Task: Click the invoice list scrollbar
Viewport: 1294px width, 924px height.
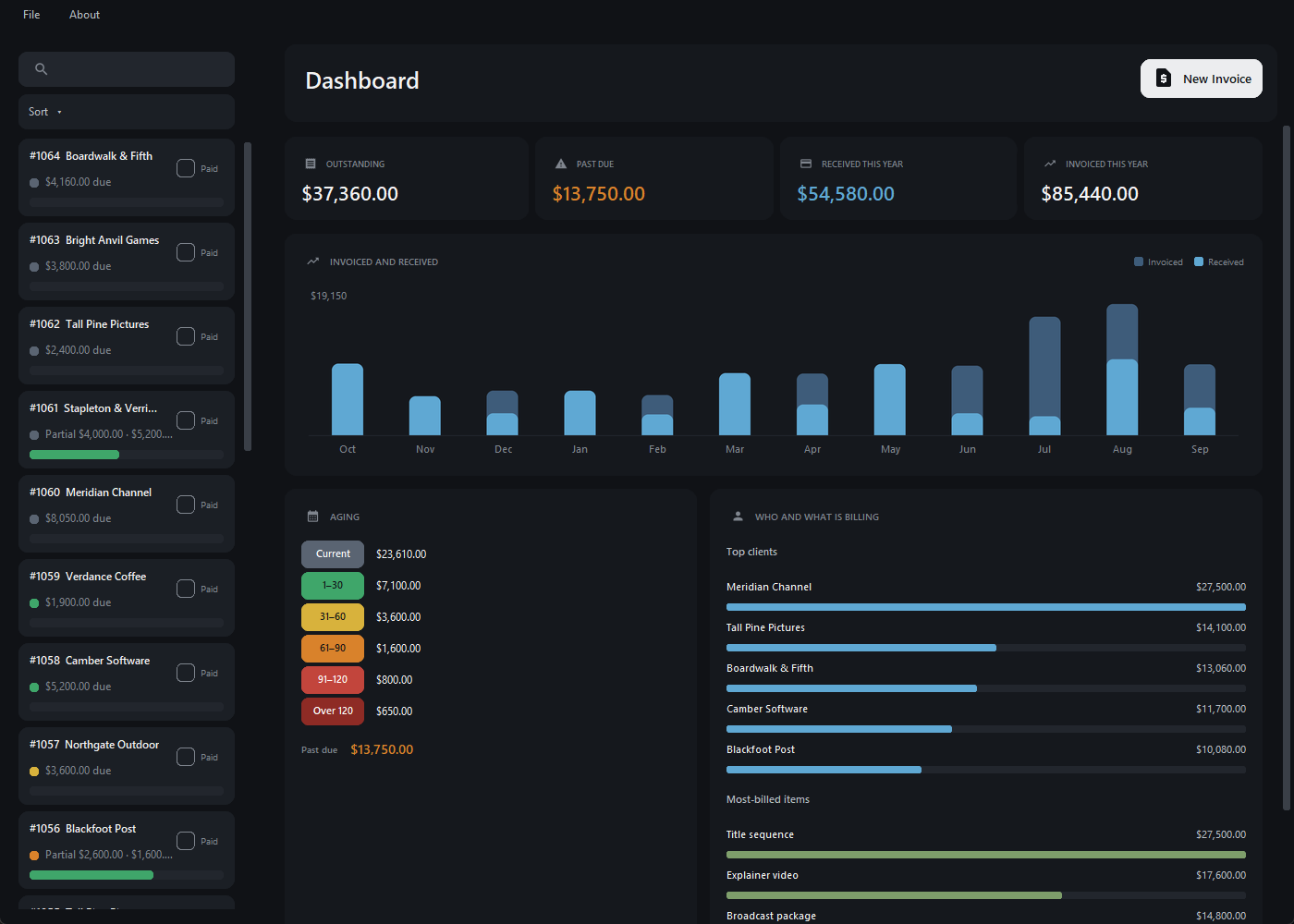Action: [248, 296]
